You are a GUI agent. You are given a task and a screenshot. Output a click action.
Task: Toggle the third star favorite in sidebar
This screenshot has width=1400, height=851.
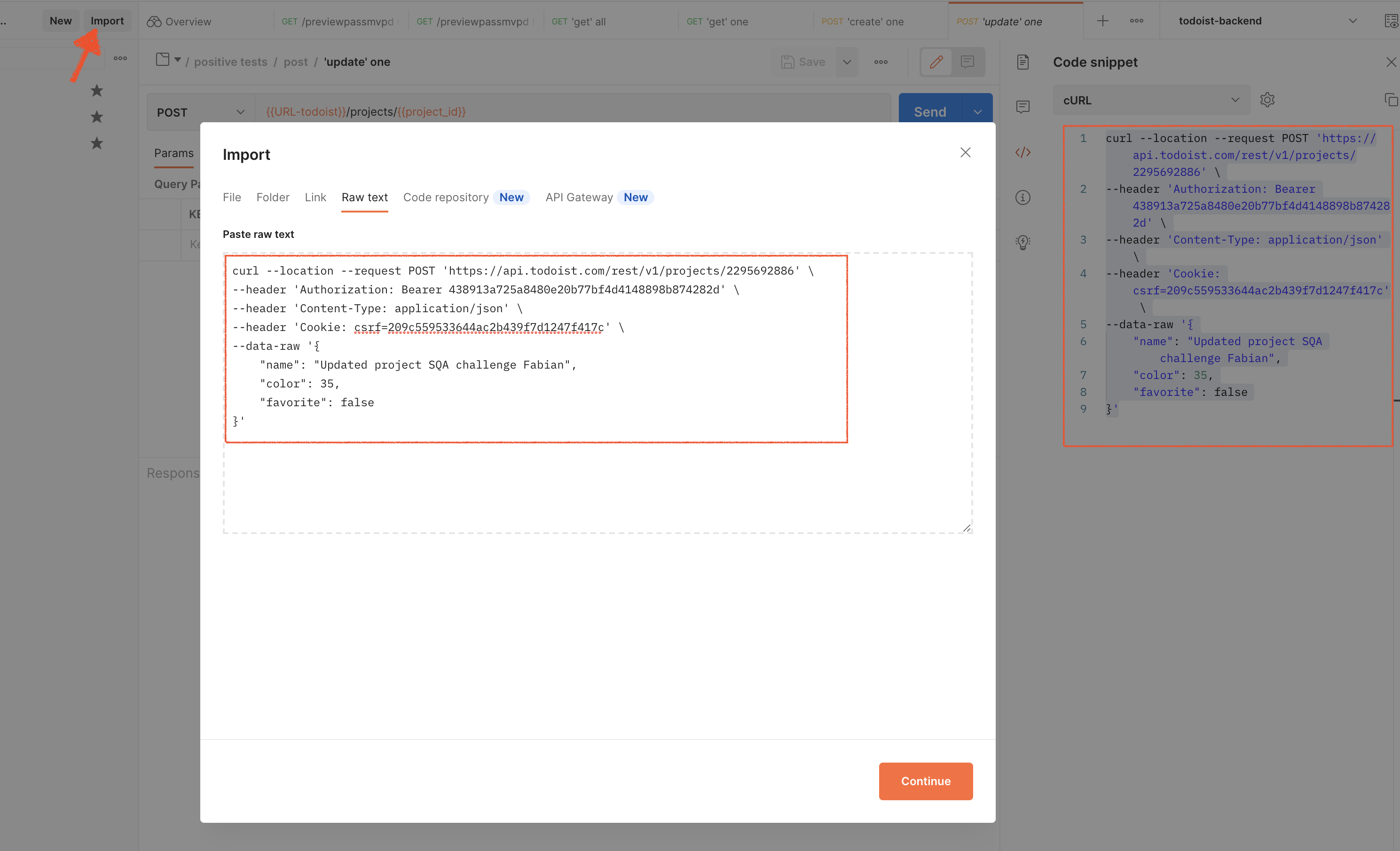(97, 143)
